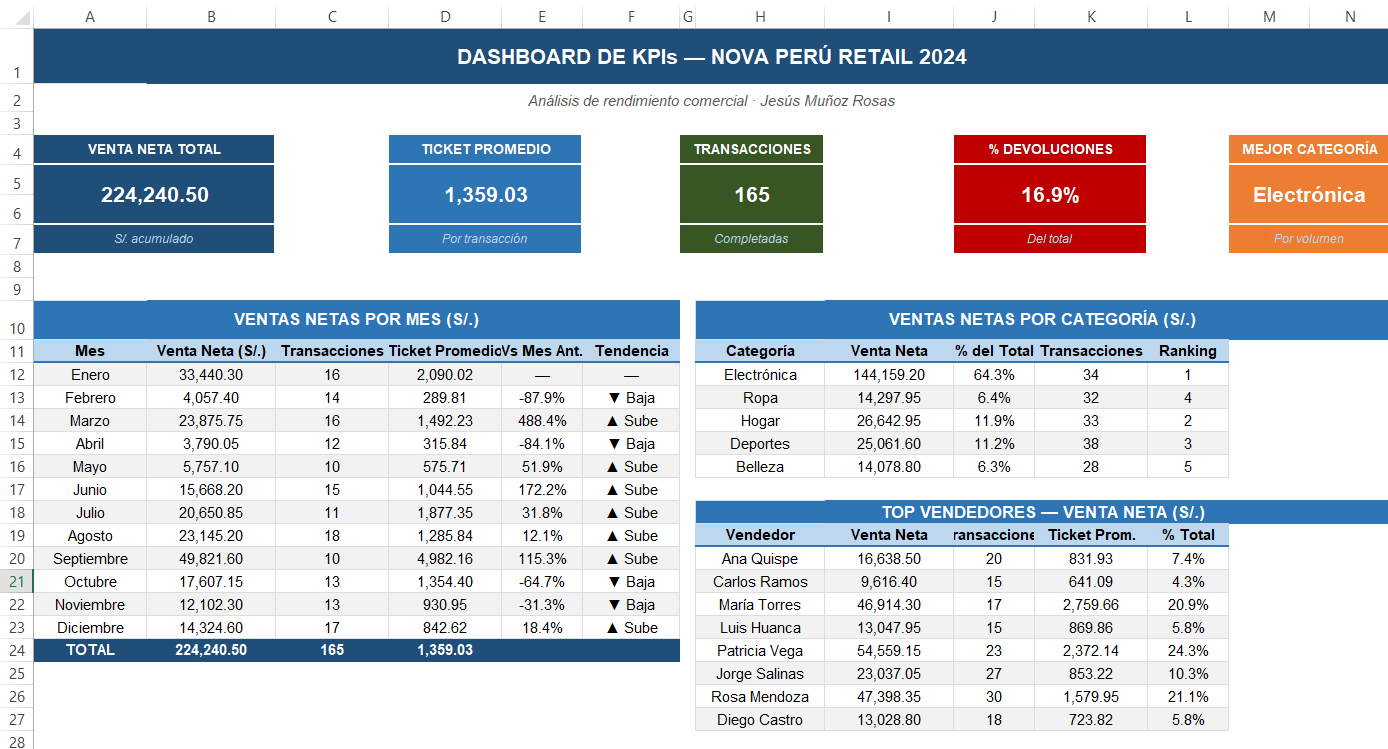
Task: Select Diciembre's '▲ Sube' trend cell
Action: (x=631, y=628)
